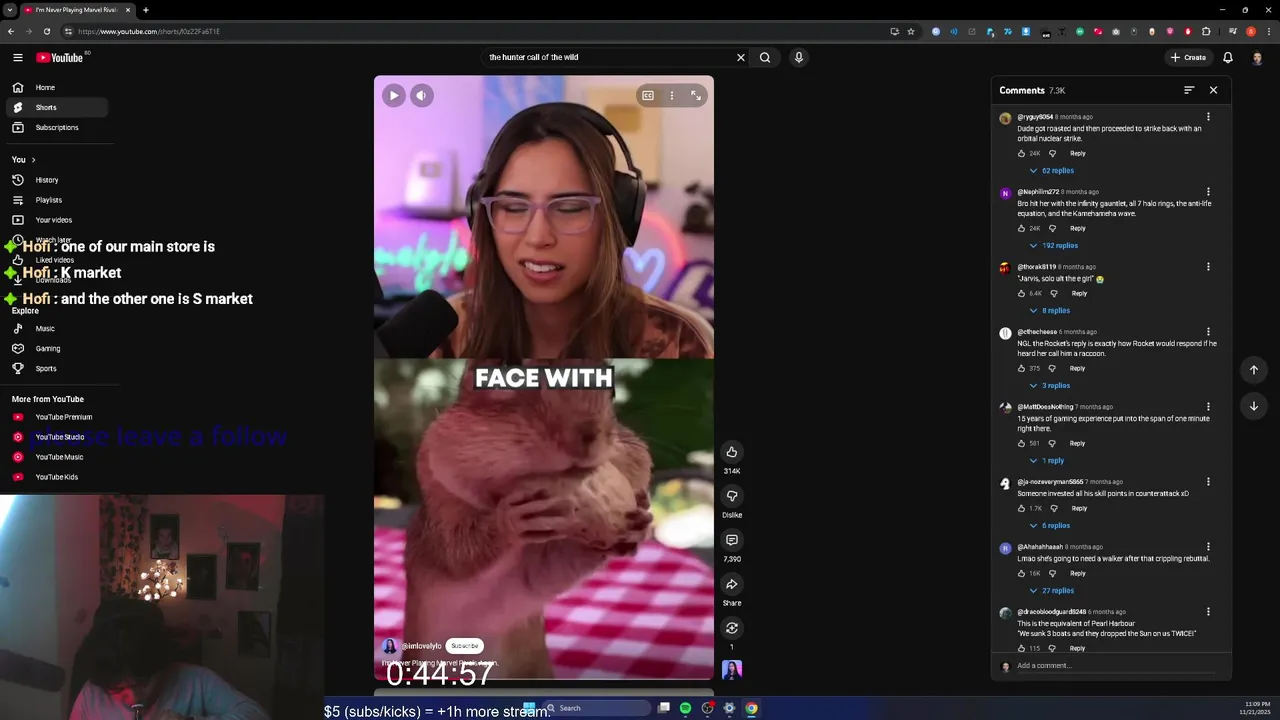
Task: Open Spotify from the taskbar
Action: 685,708
